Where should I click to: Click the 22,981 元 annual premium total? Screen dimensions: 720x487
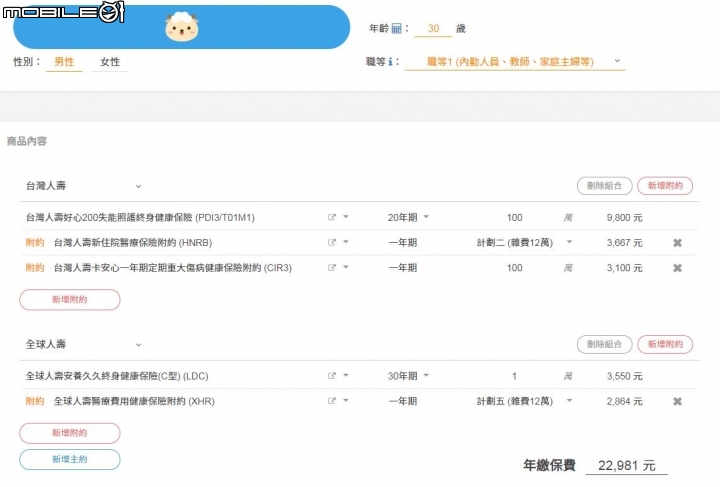pyautogui.click(x=626, y=465)
